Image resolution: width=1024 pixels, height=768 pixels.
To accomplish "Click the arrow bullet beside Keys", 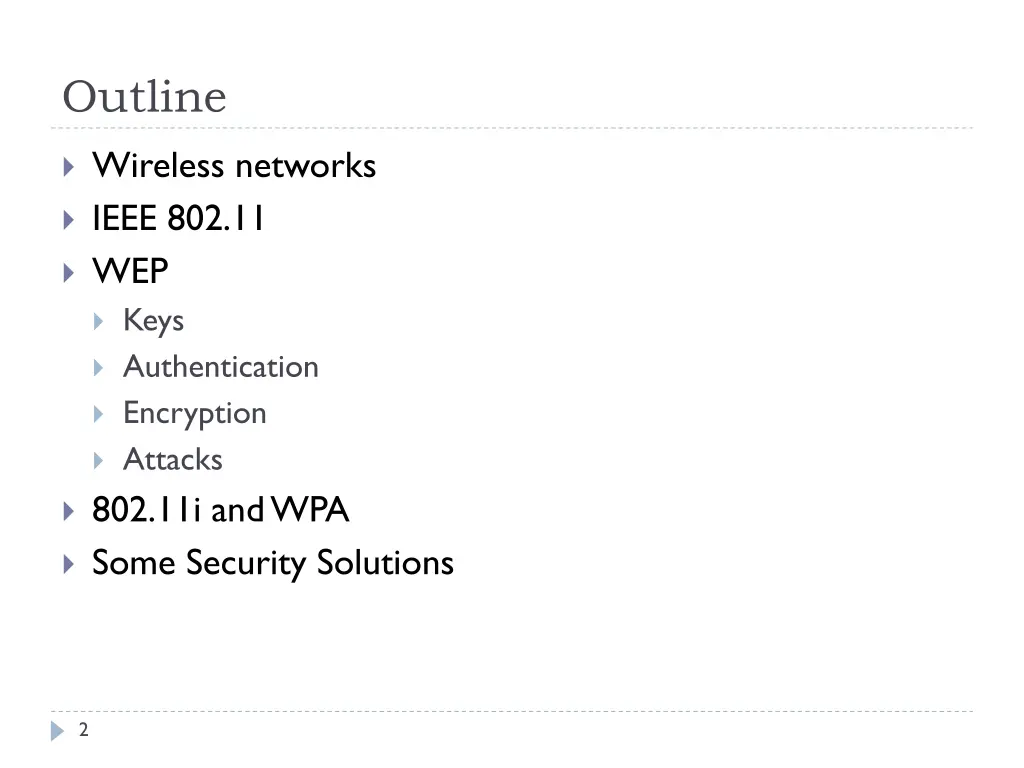I will pos(99,321).
